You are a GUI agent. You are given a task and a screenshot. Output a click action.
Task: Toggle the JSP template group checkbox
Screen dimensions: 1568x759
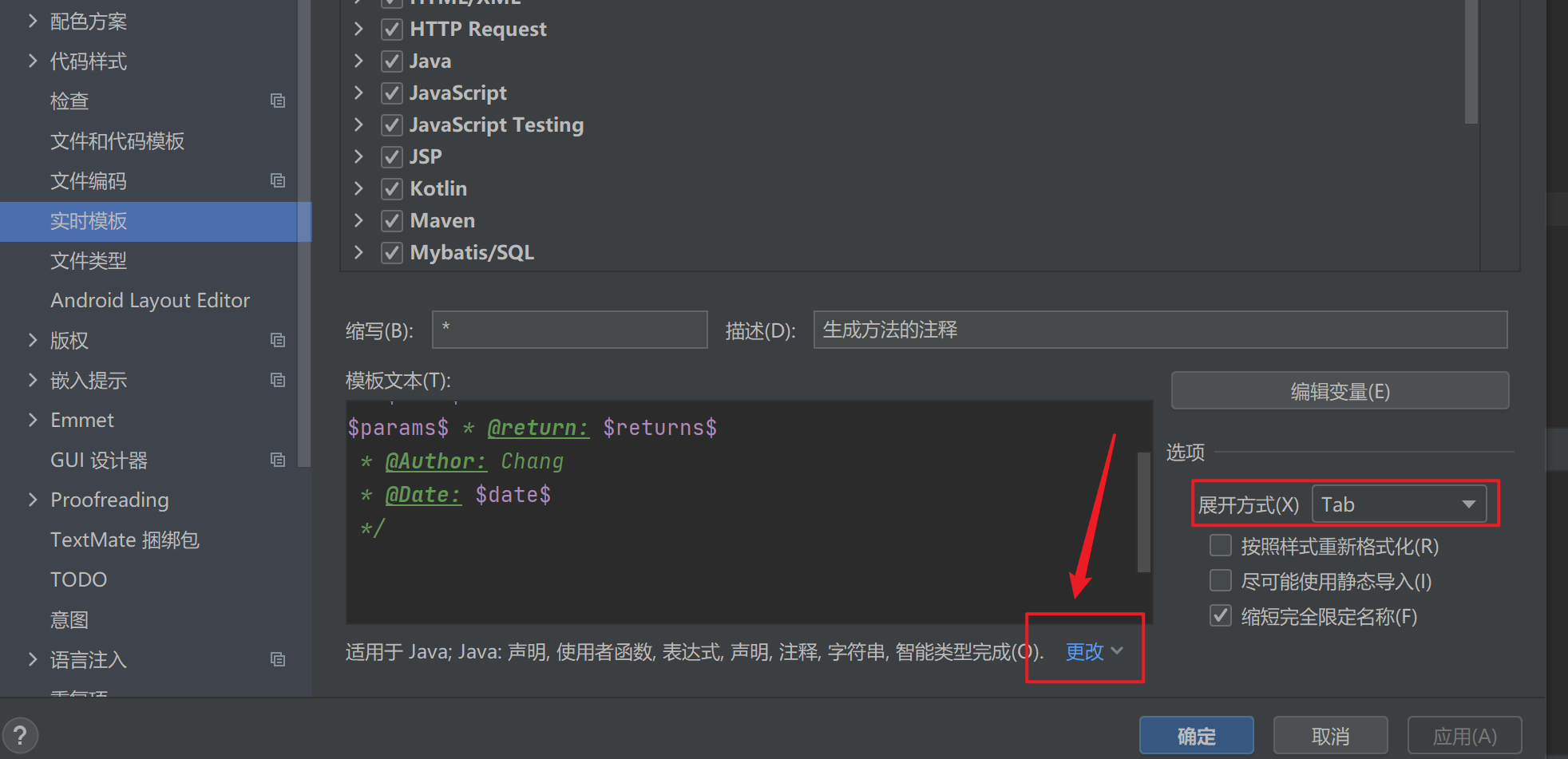tap(391, 157)
